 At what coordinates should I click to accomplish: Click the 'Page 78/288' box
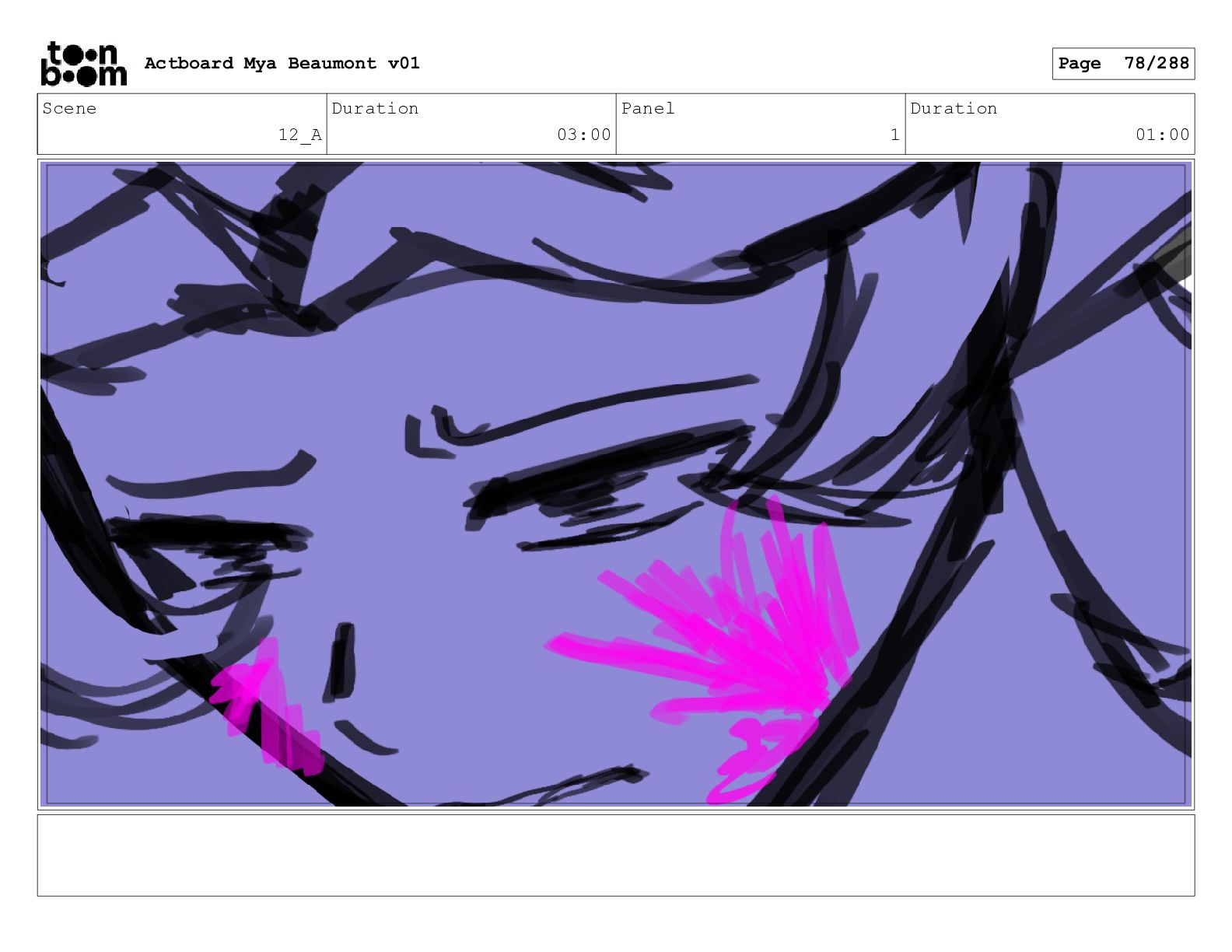click(x=1123, y=63)
